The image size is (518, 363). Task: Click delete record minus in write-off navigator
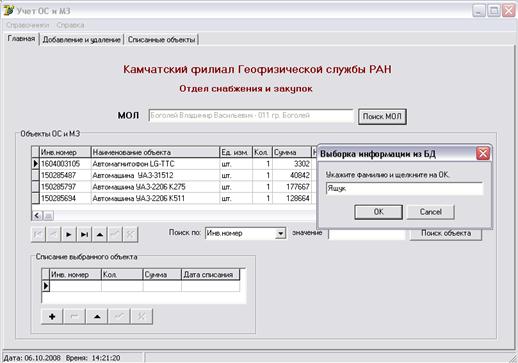pyautogui.click(x=74, y=316)
